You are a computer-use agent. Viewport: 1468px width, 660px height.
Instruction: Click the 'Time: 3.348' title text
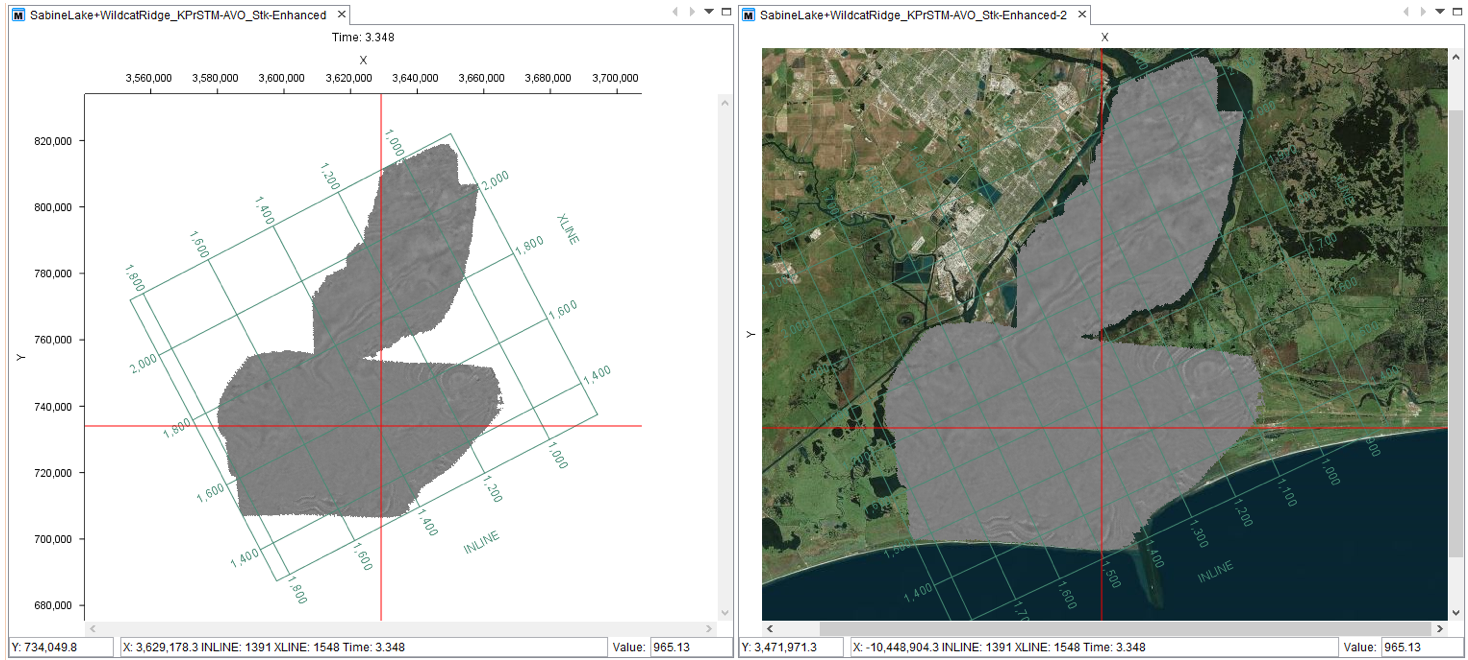pyautogui.click(x=363, y=37)
